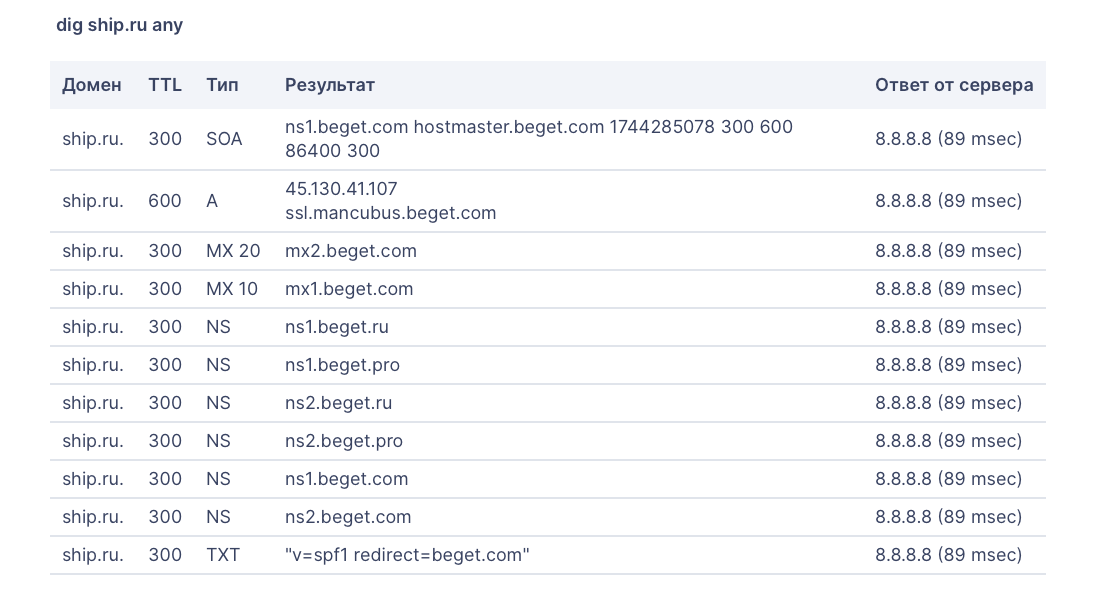Click the "Домен" column header

(92, 85)
